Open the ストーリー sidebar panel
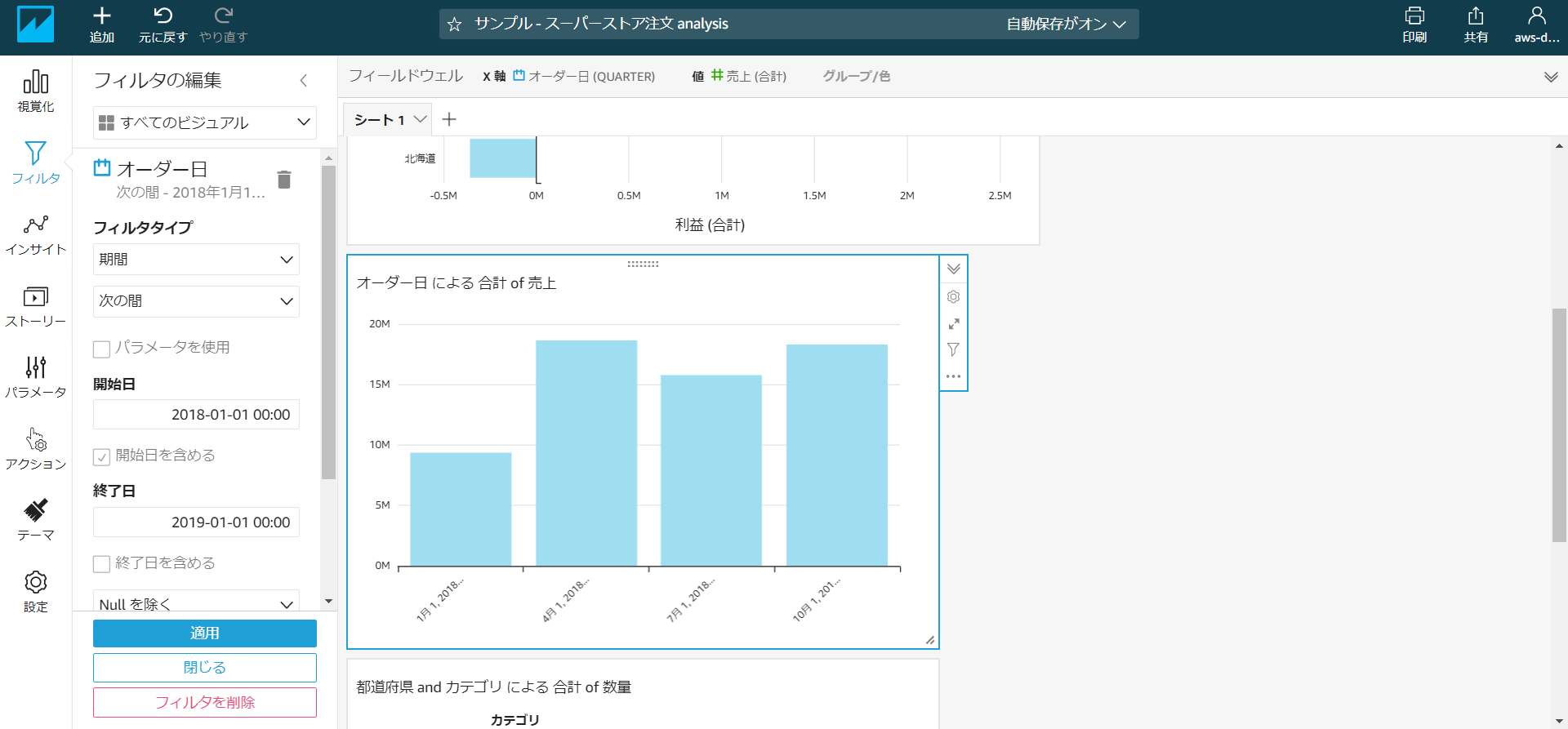 coord(36,306)
